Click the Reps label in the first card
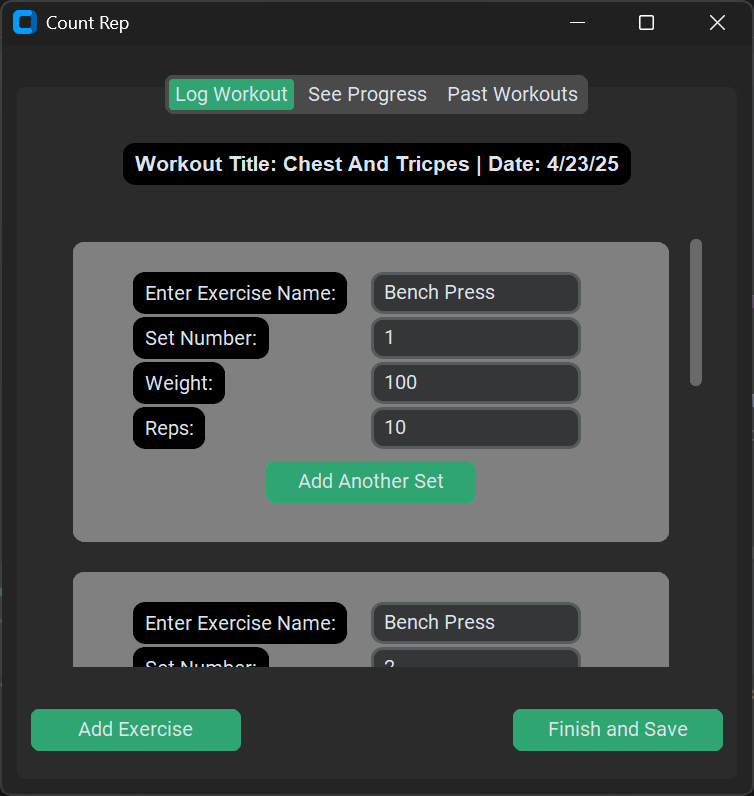The width and height of the screenshot is (754, 796). [169, 428]
